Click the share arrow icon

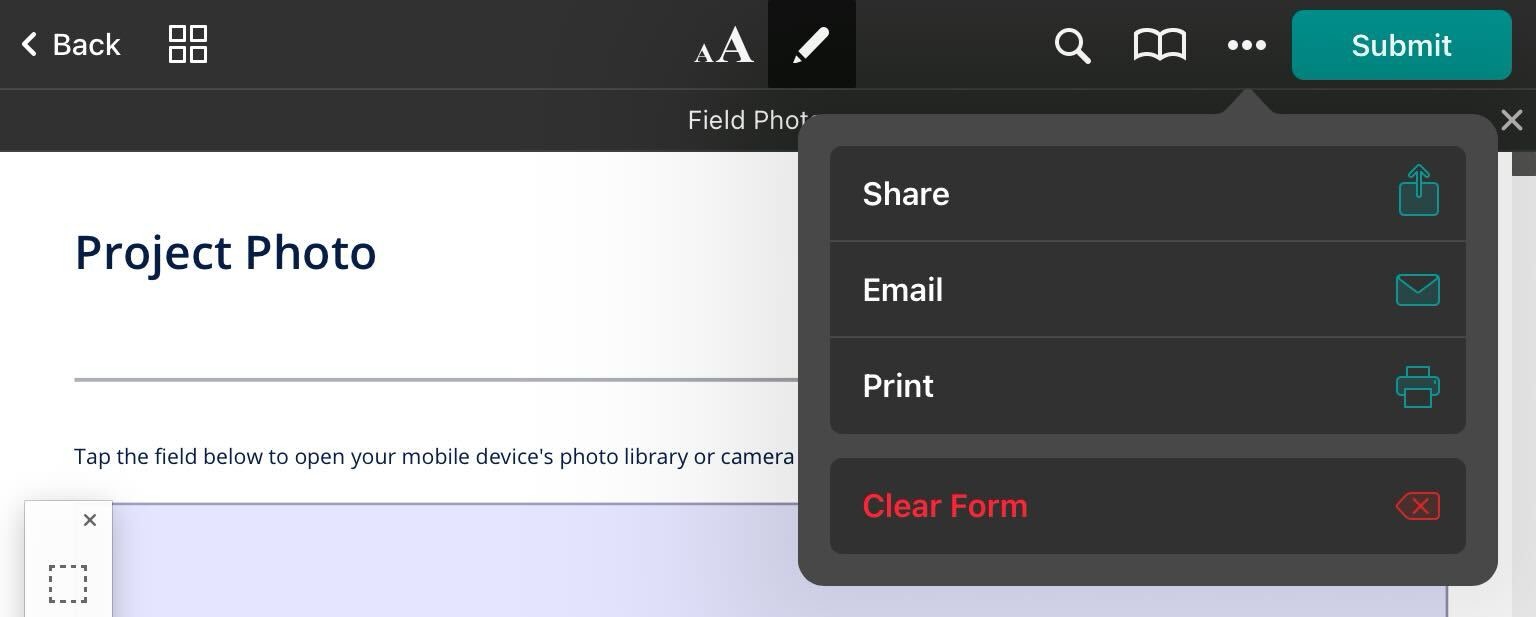(x=1418, y=191)
